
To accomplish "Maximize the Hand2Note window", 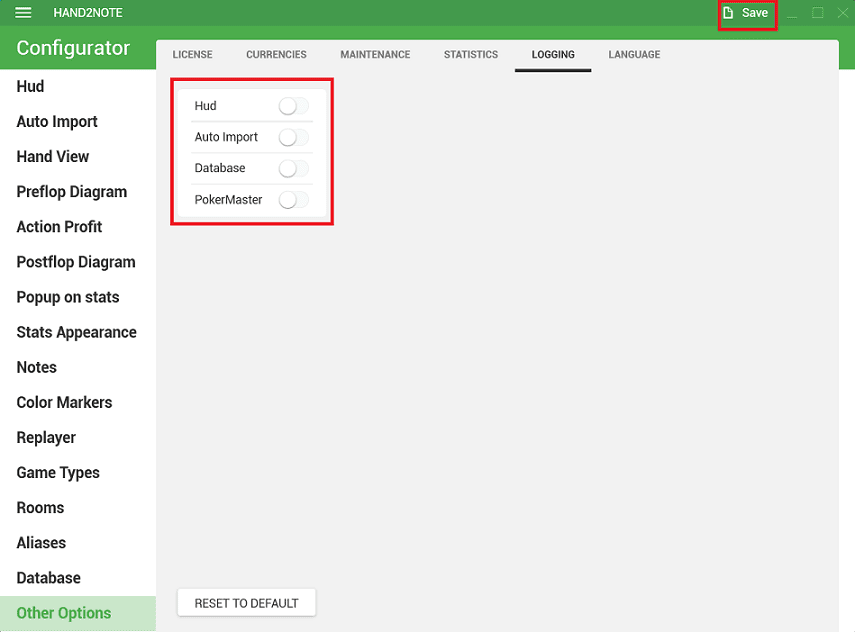I will click(x=817, y=13).
